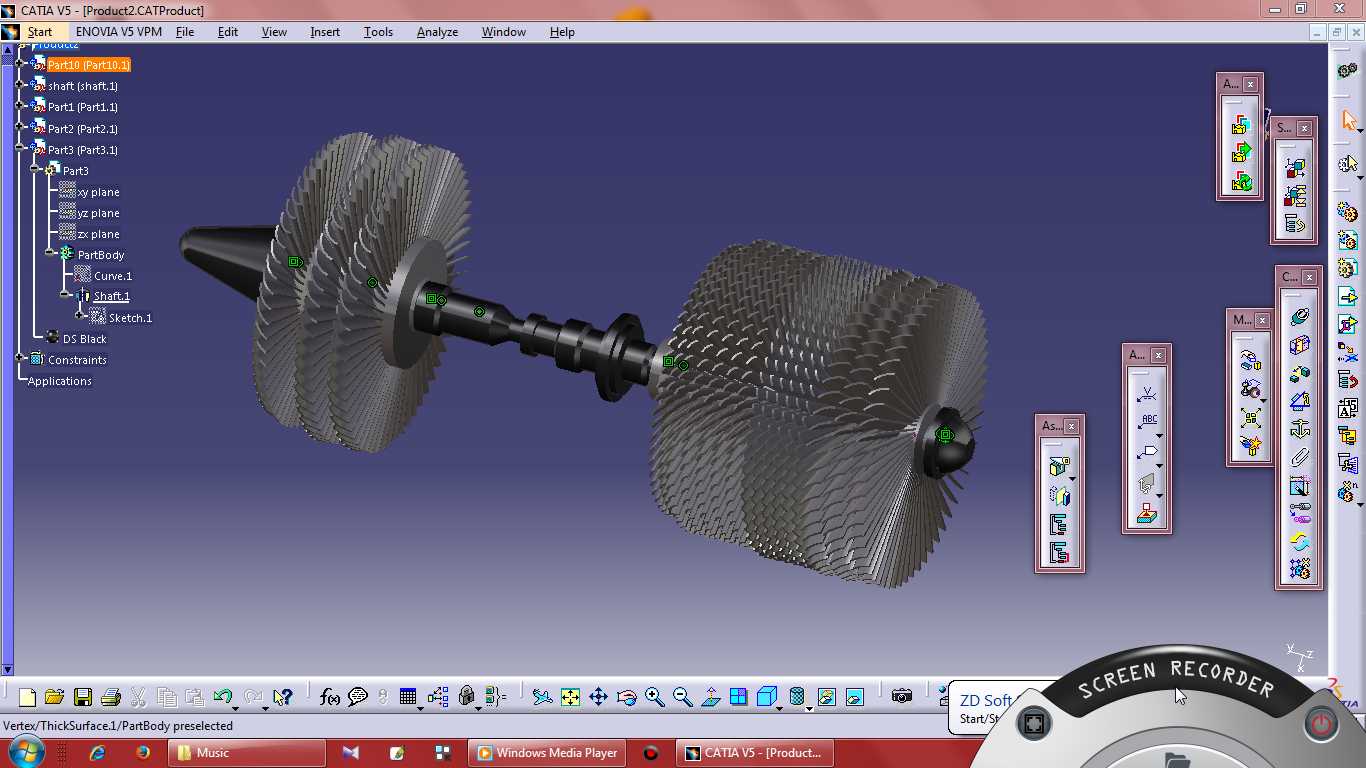The height and width of the screenshot is (768, 1366).
Task: Select the Rotate view tool
Action: coord(627,697)
